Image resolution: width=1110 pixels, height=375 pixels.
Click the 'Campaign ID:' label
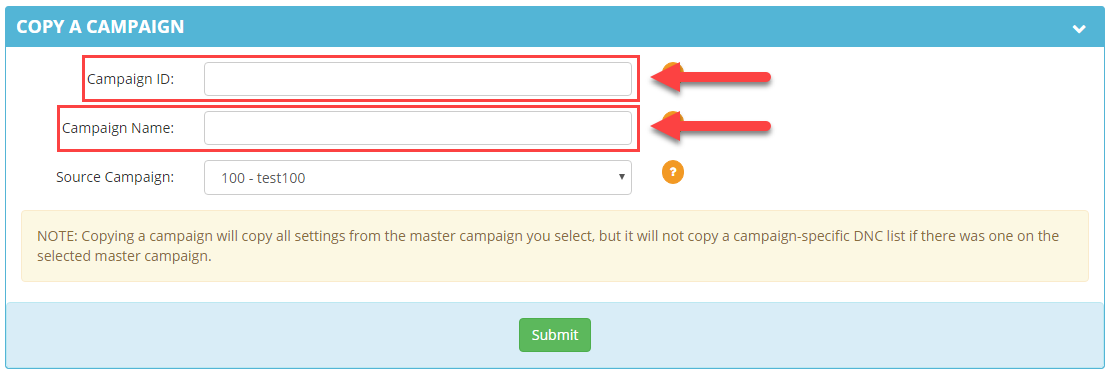pyautogui.click(x=130, y=79)
